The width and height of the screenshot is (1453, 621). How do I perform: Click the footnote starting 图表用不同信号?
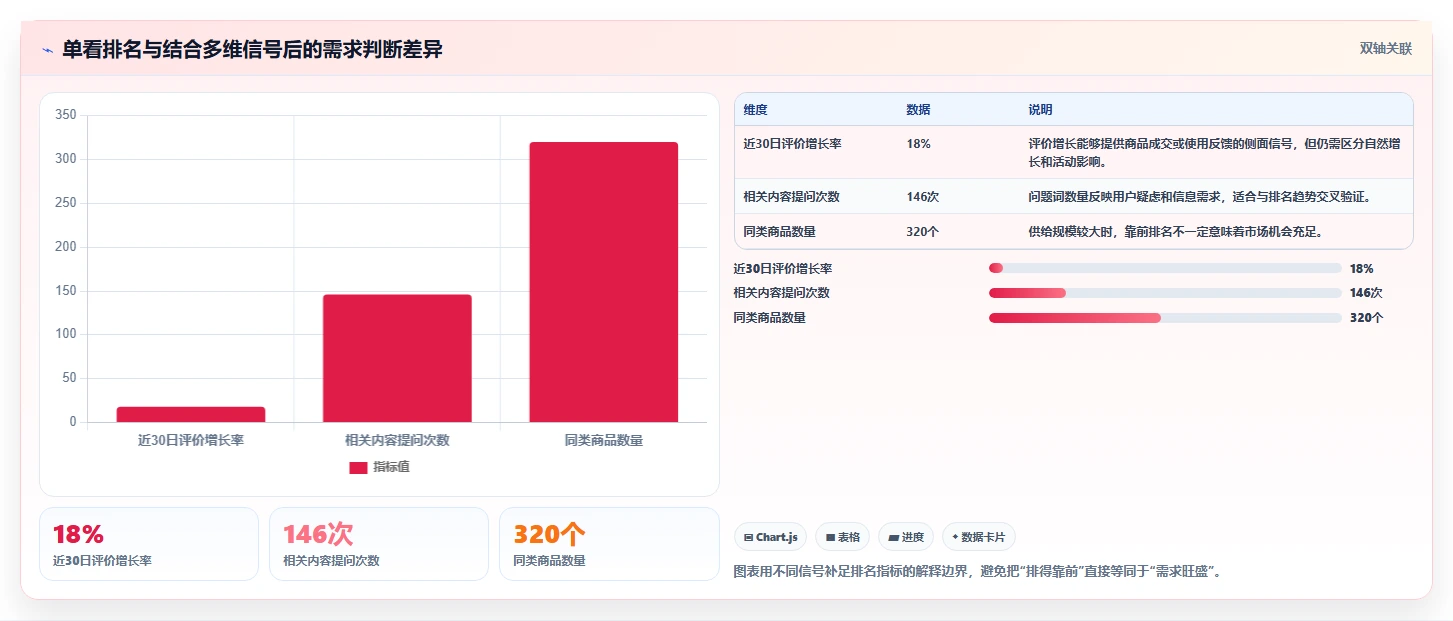pos(978,572)
